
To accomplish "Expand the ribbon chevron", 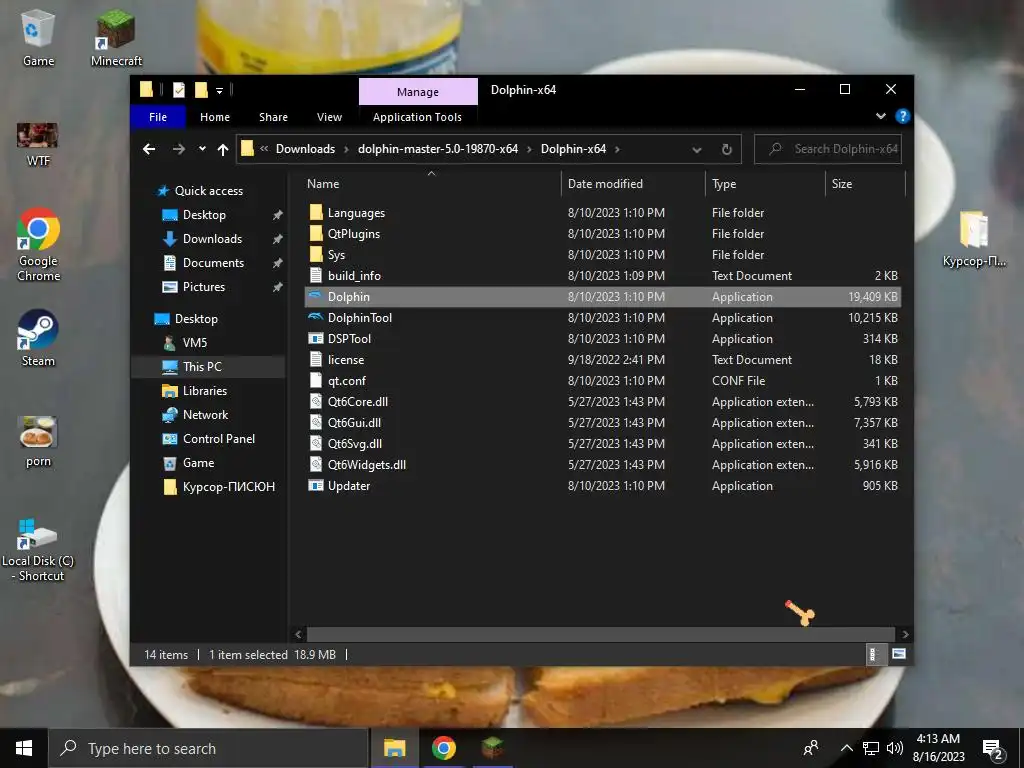I will (x=880, y=116).
